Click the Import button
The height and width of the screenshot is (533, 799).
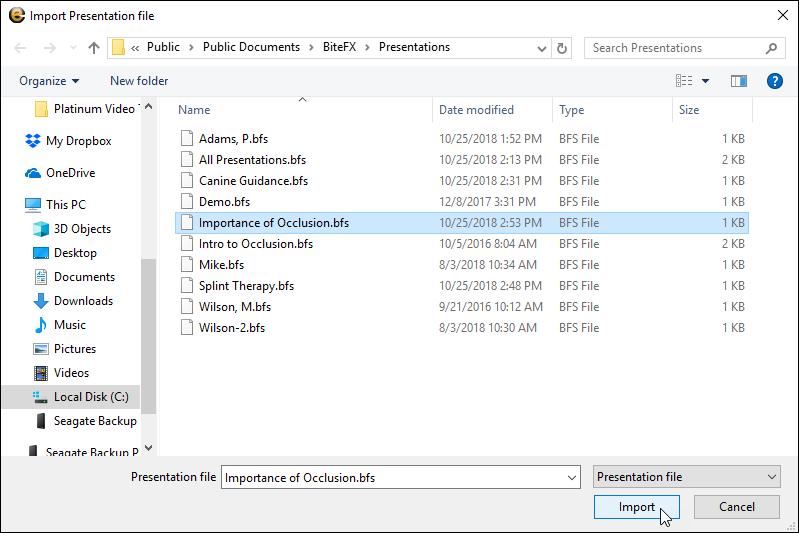[637, 507]
